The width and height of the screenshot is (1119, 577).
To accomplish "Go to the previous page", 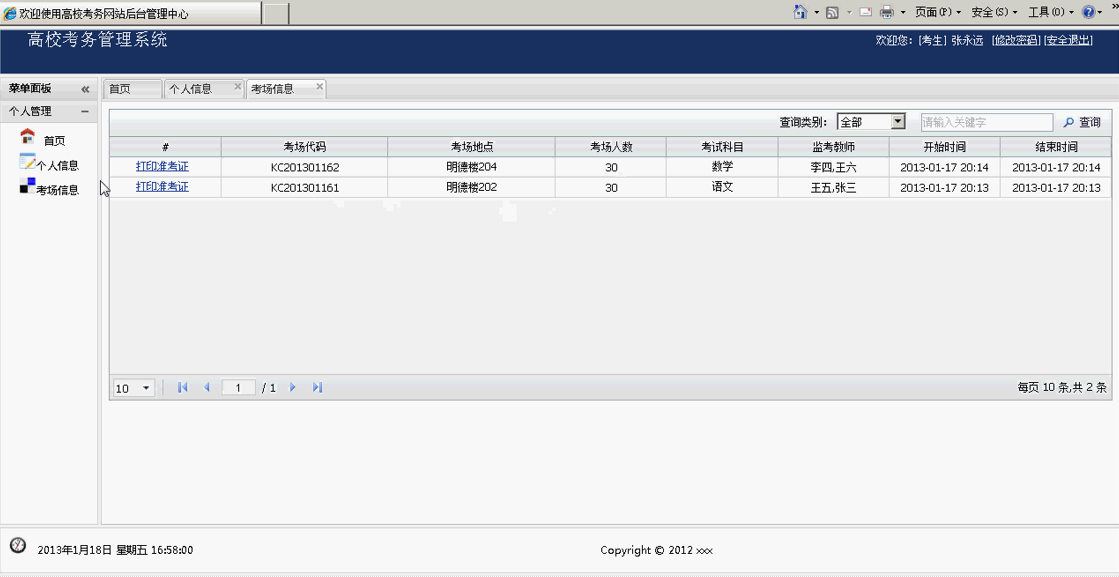I will tap(207, 387).
